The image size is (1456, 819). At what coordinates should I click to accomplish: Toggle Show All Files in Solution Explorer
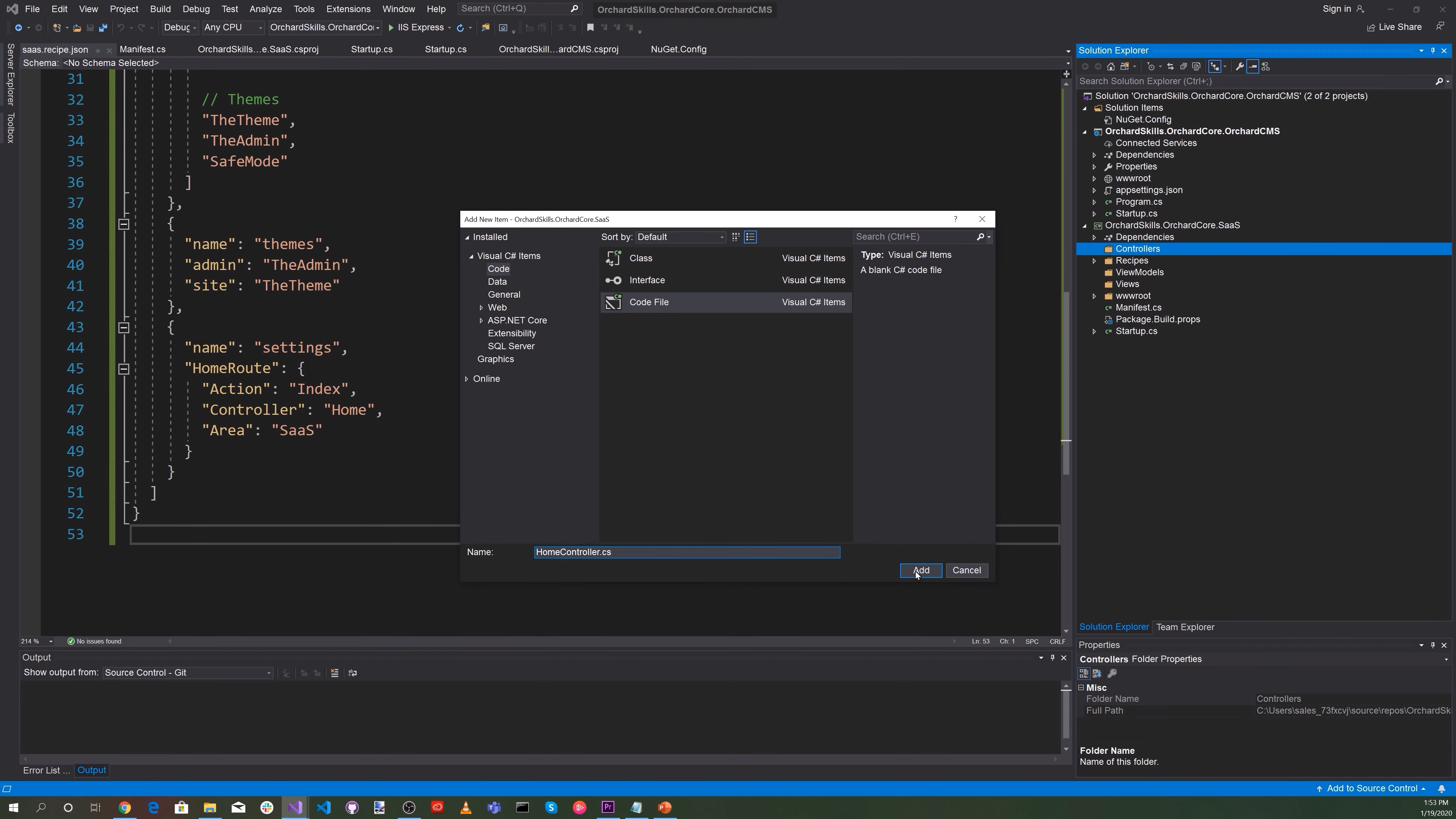coord(1196,67)
